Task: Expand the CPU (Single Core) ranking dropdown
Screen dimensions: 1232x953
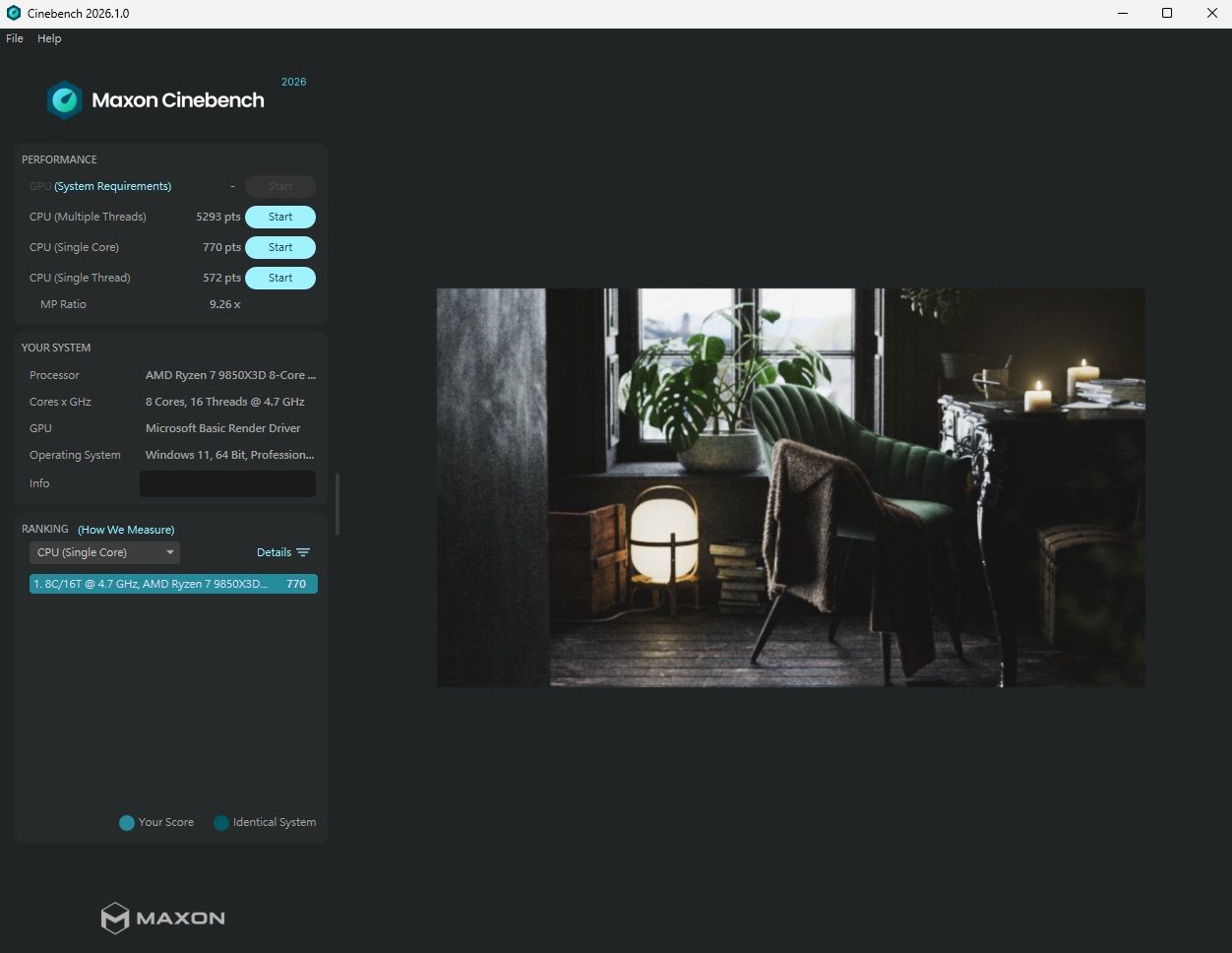Action: pyautogui.click(x=104, y=552)
